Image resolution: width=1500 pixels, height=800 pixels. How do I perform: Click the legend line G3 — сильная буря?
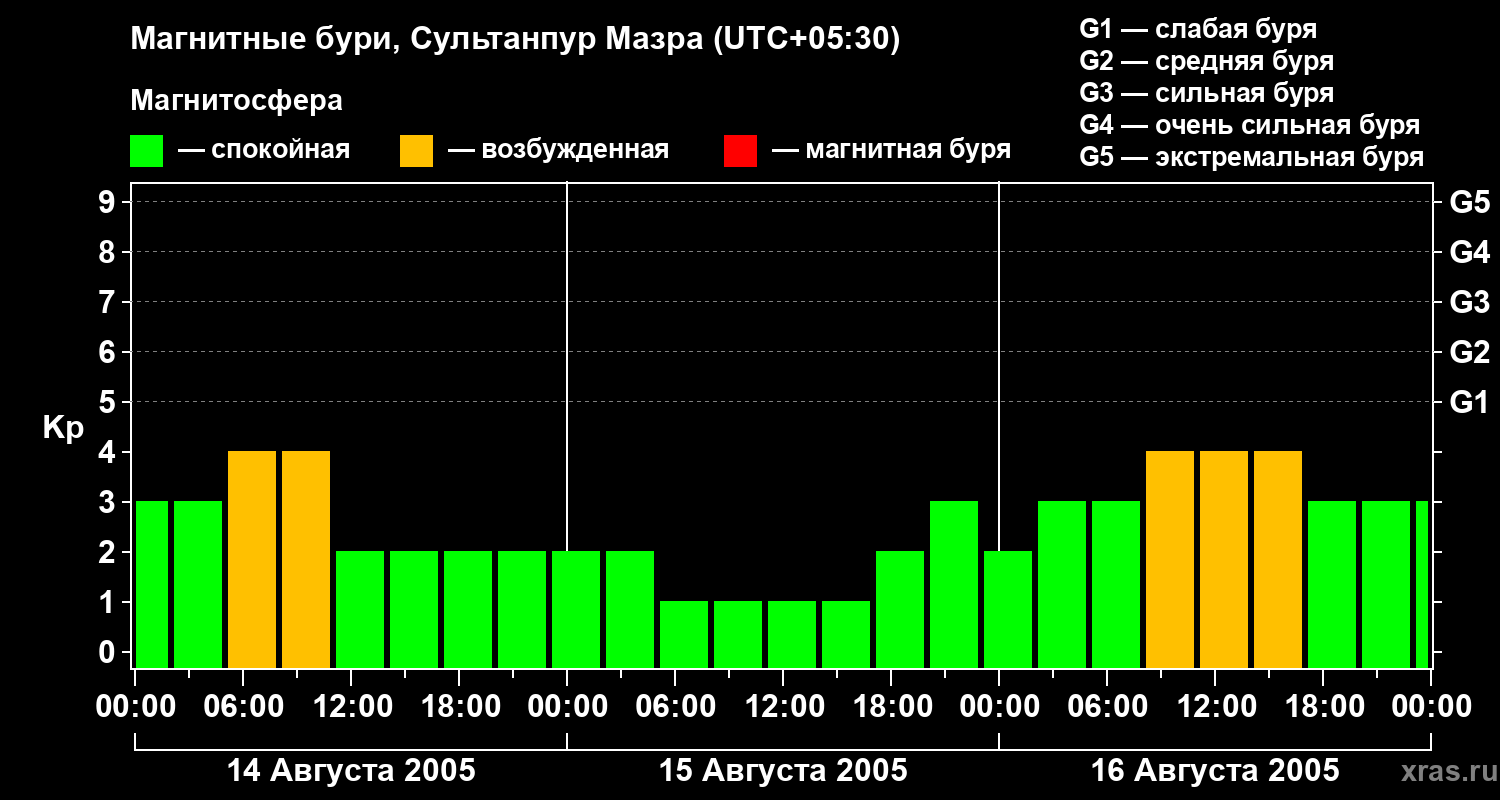click(x=1207, y=93)
